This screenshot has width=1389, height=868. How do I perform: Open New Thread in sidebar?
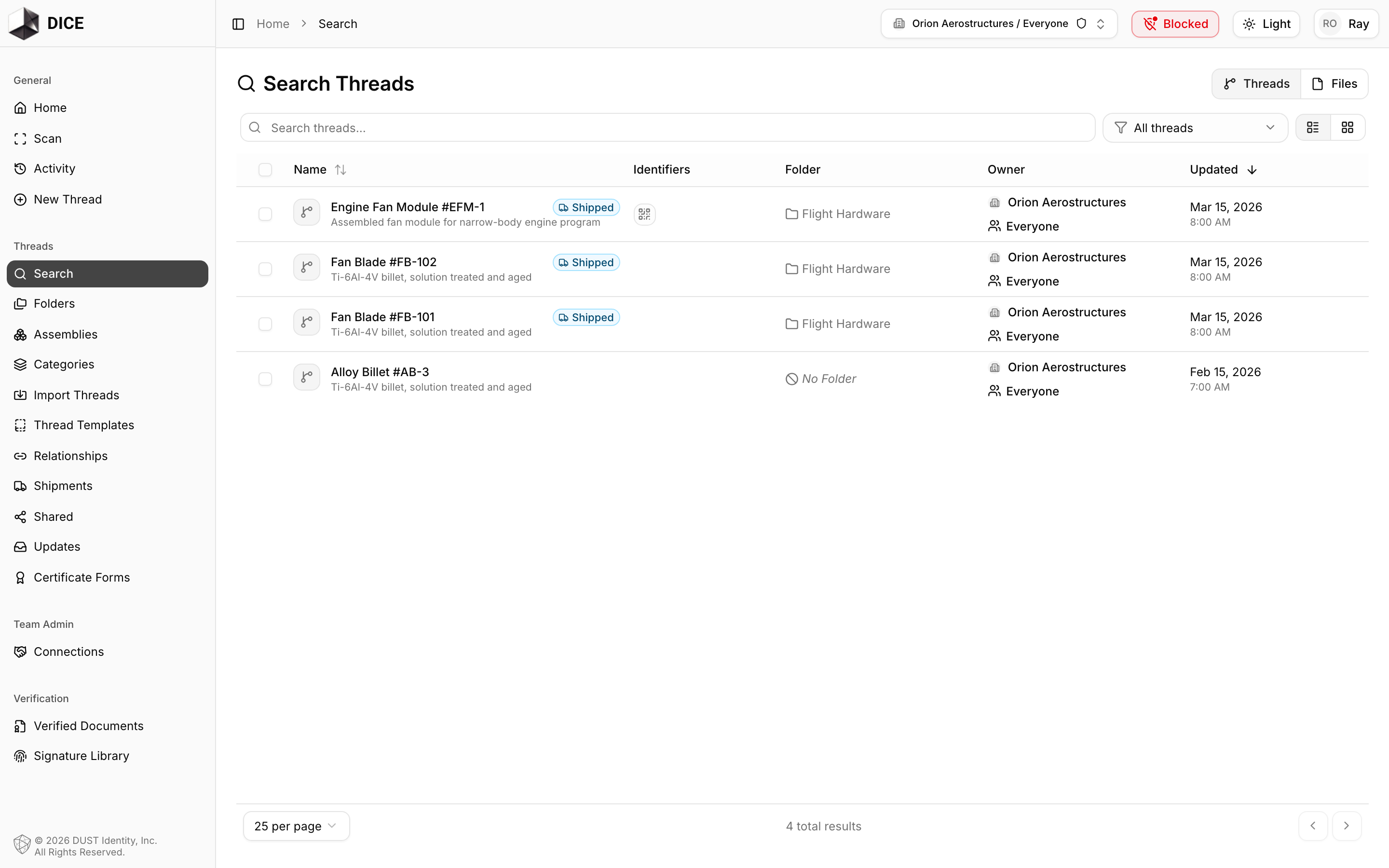click(x=108, y=199)
